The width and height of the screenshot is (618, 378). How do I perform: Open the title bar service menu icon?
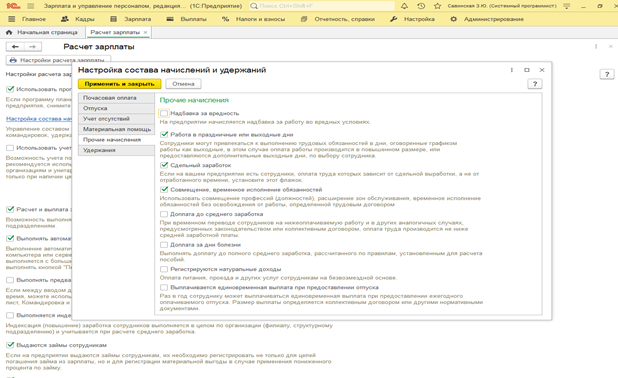[566, 6]
